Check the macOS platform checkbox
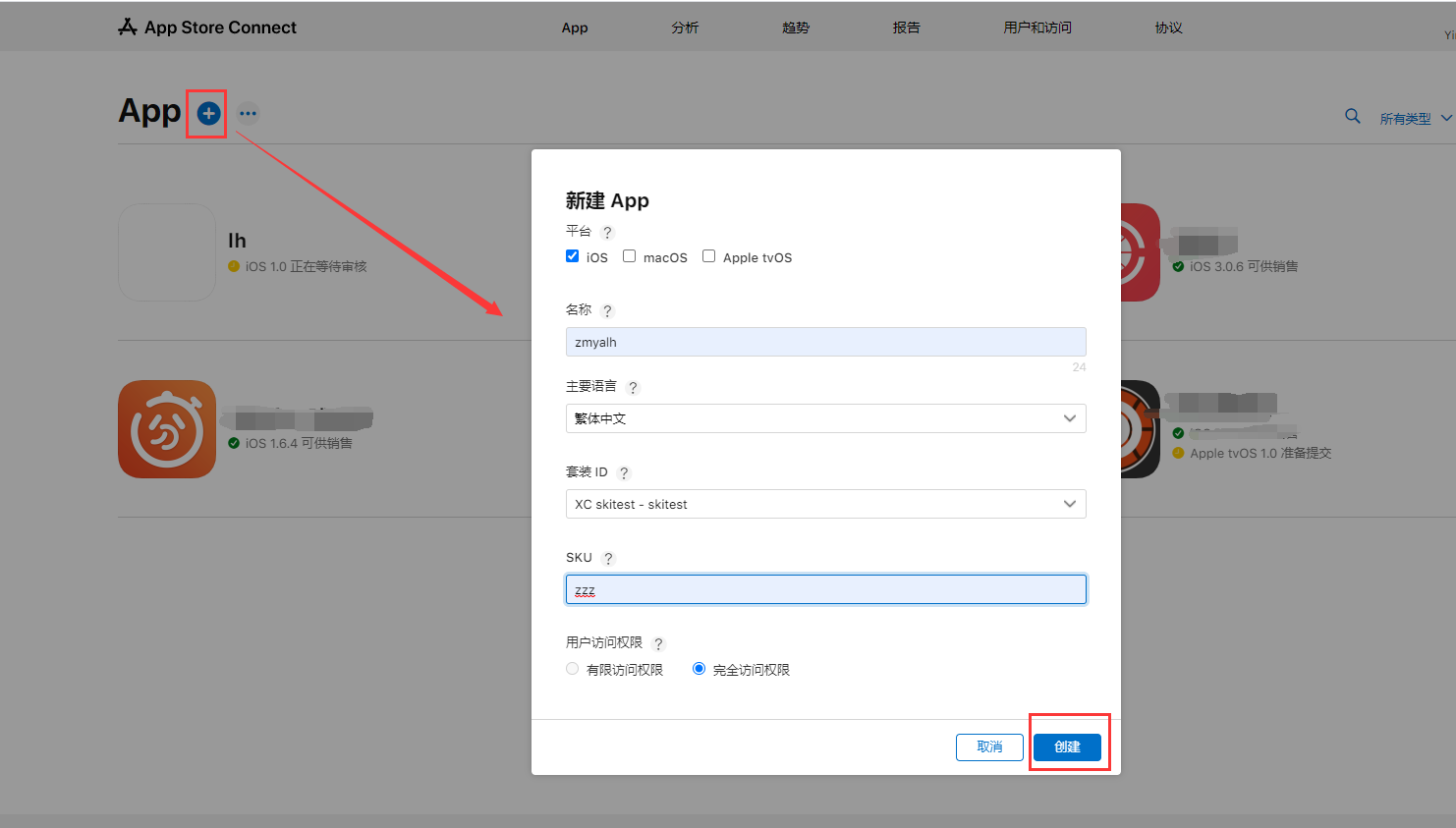Image resolution: width=1456 pixels, height=828 pixels. (x=630, y=256)
